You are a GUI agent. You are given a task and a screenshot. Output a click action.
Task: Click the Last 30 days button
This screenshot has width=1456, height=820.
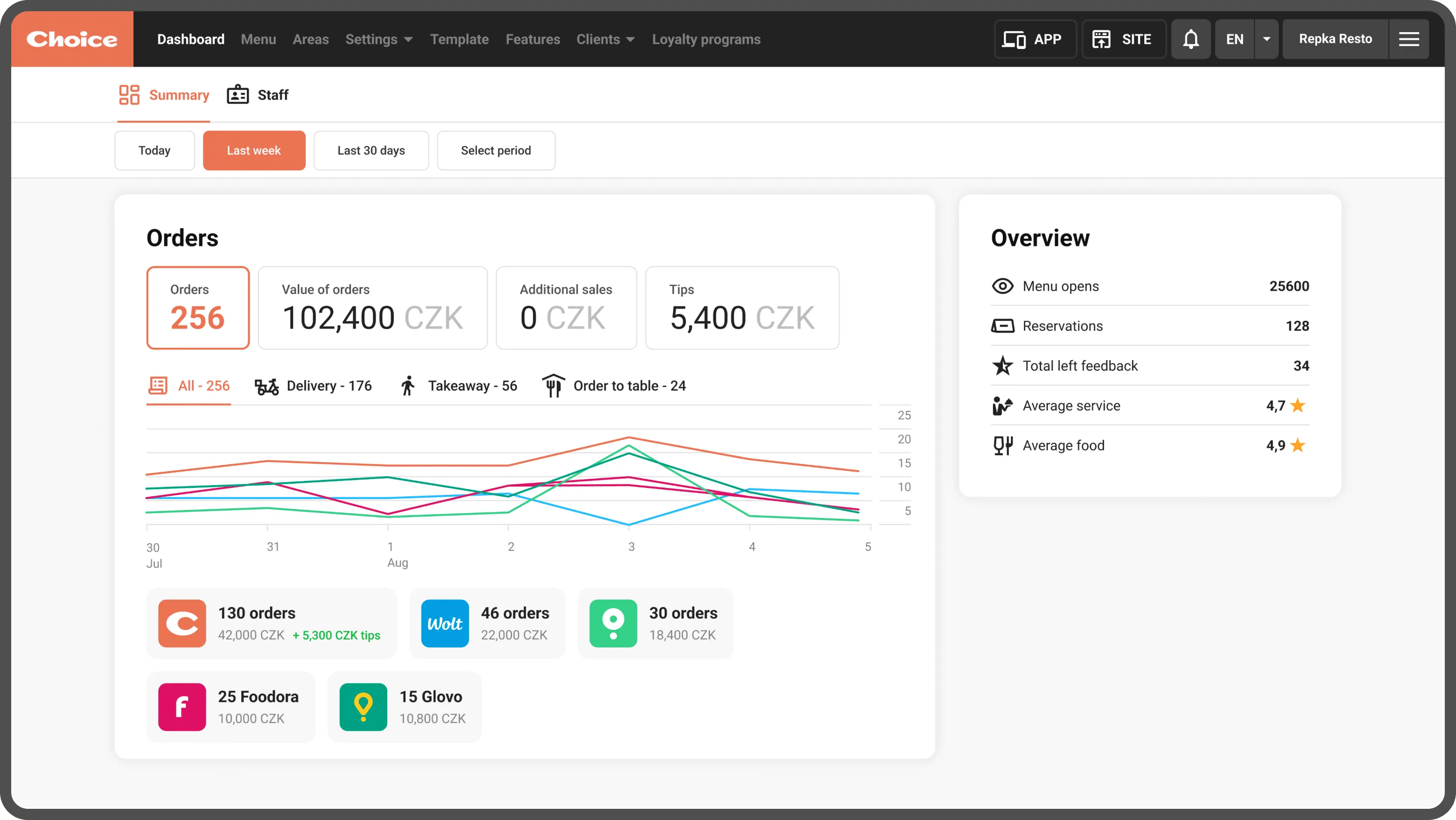[x=371, y=150]
